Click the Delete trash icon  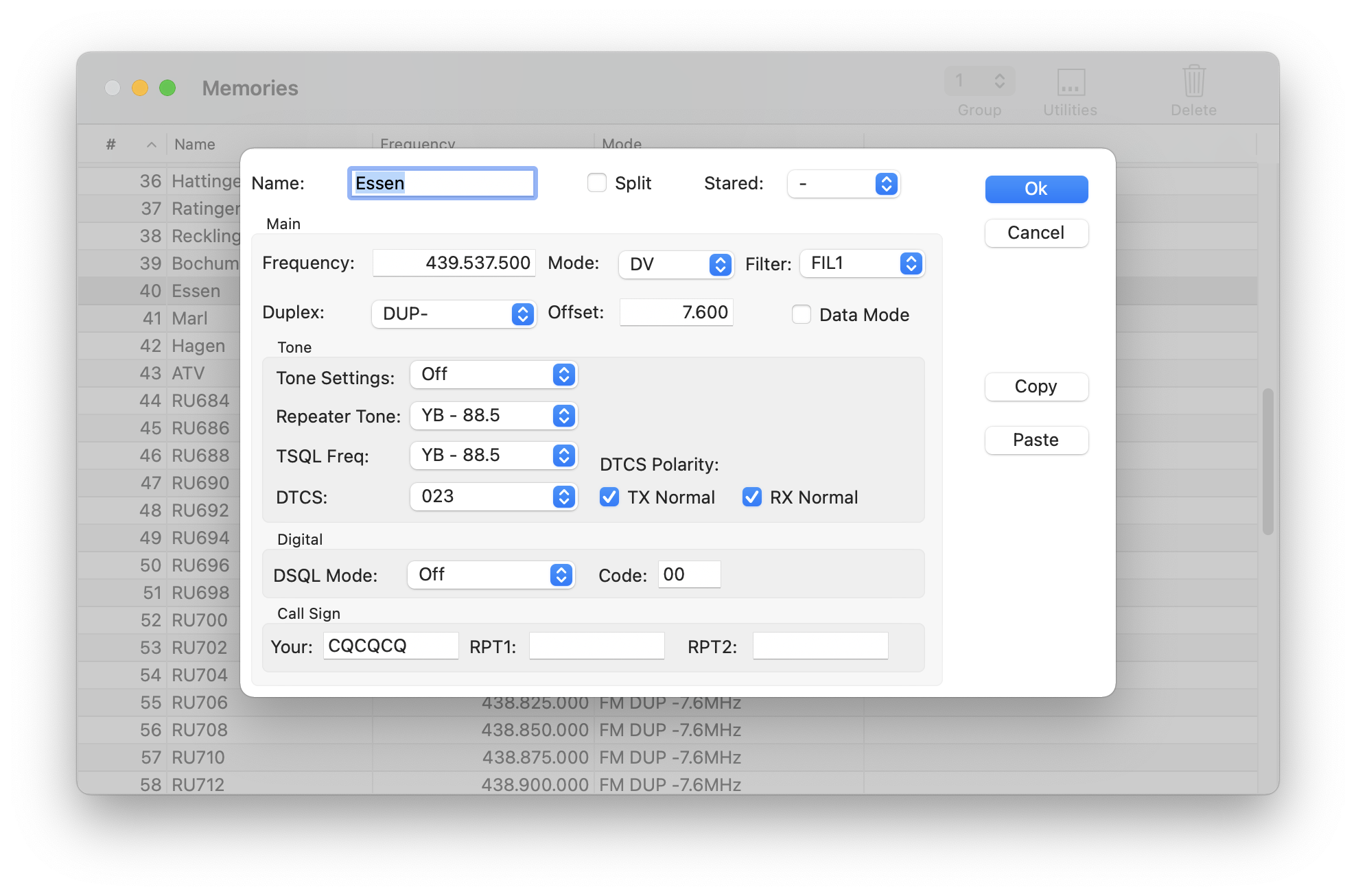pos(1193,81)
